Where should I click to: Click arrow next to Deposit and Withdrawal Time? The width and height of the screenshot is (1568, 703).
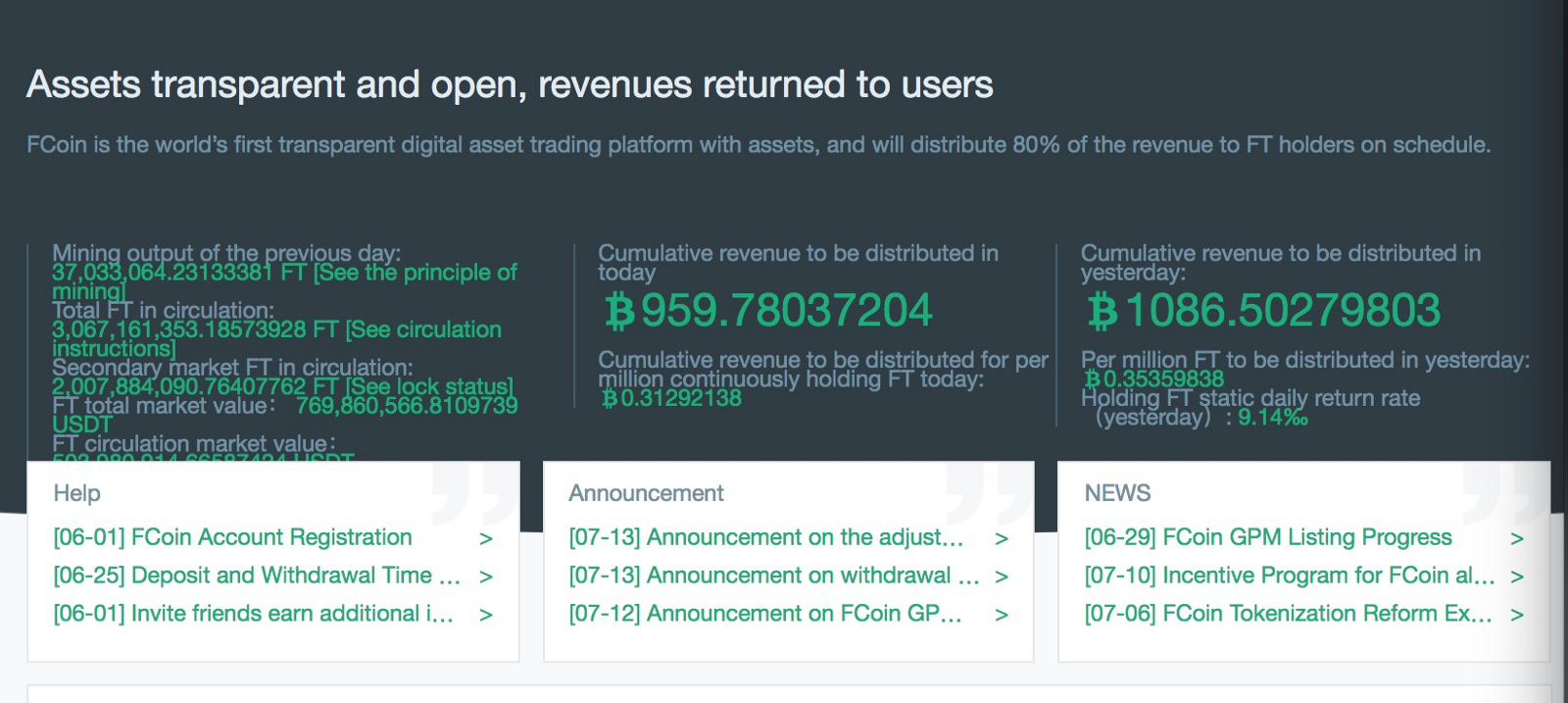(x=486, y=577)
